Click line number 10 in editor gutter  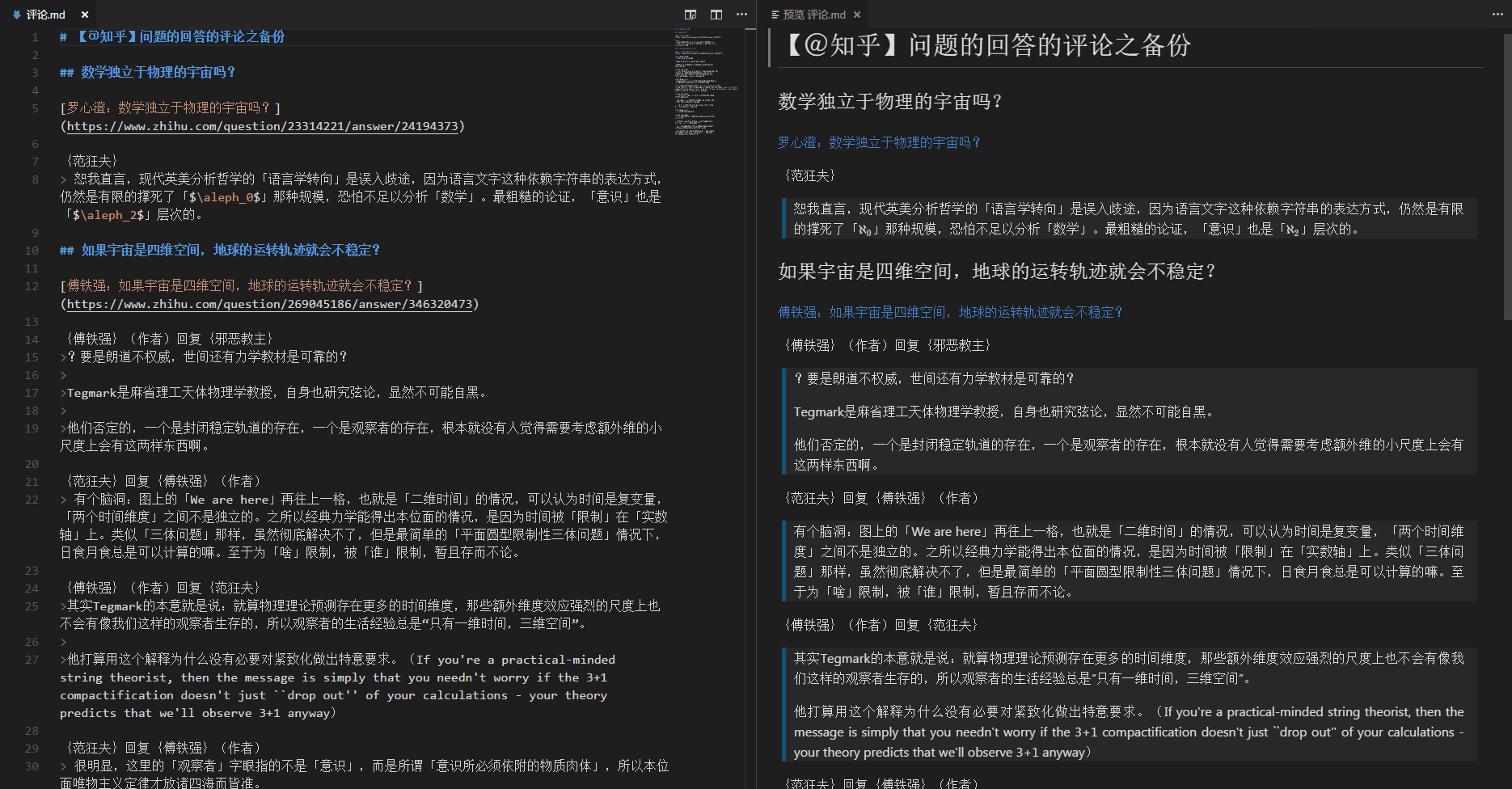[x=32, y=251]
